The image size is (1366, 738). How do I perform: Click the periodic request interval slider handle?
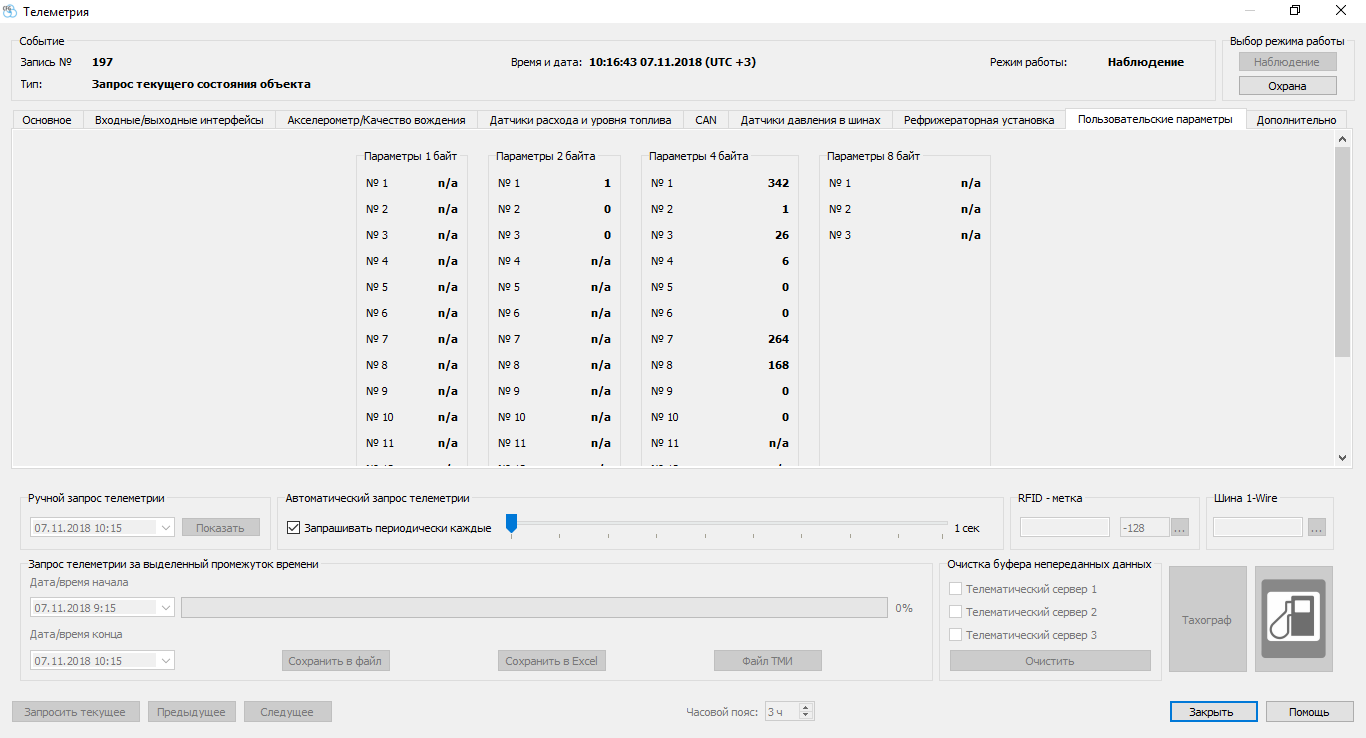tap(511, 523)
